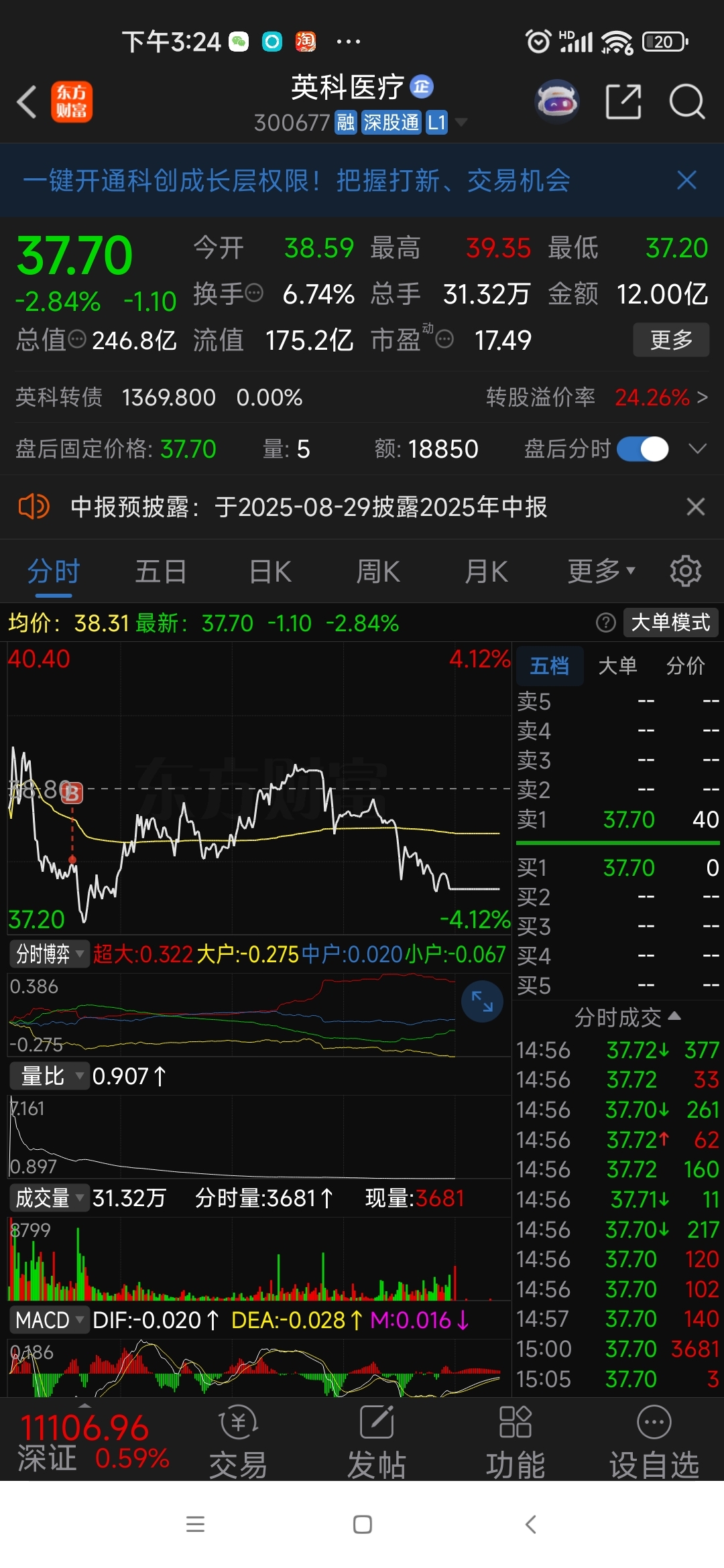This screenshot has height=1568, width=724.
Task: Collapse the 分时成交 list
Action: (627, 1017)
